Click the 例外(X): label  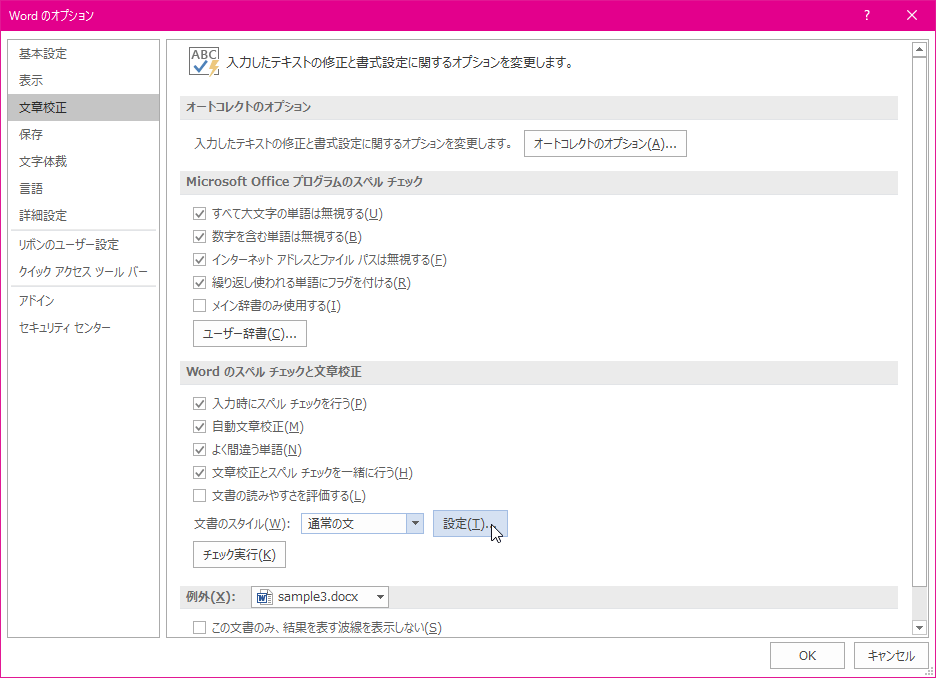211,597
